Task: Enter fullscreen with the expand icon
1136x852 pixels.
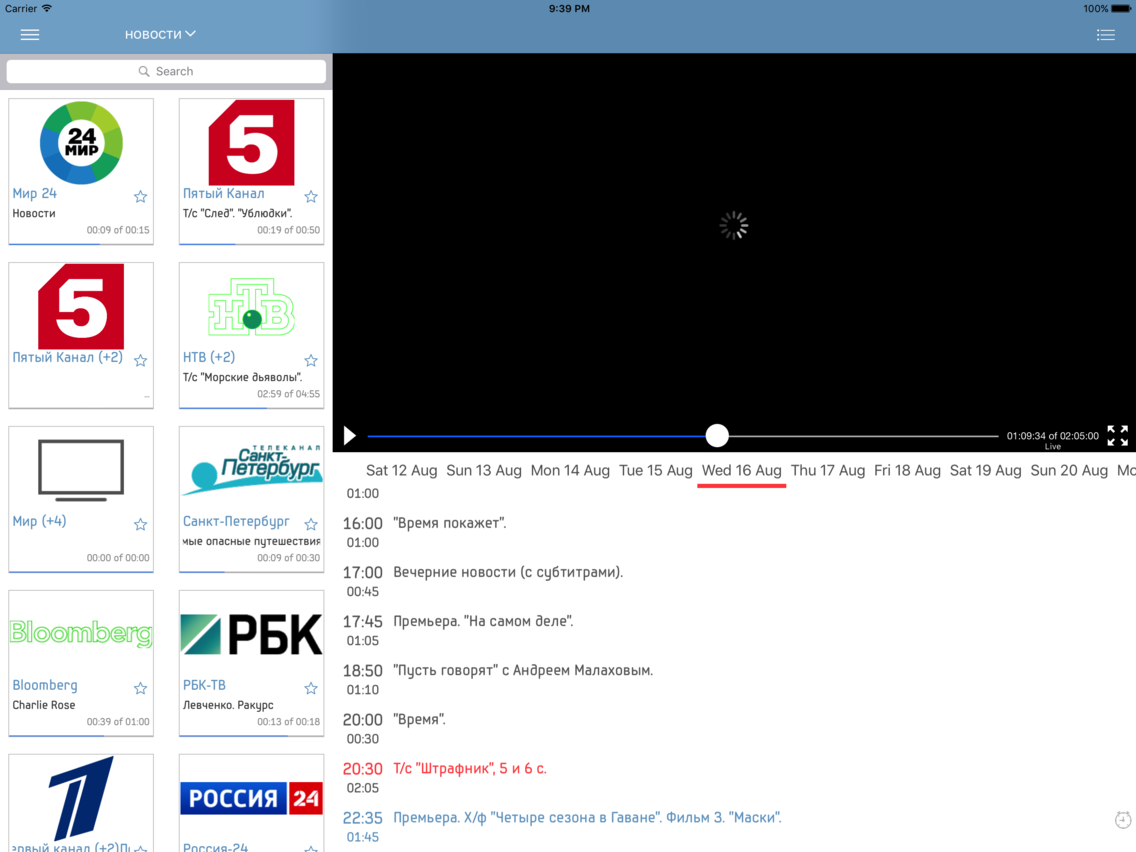Action: click(1117, 435)
